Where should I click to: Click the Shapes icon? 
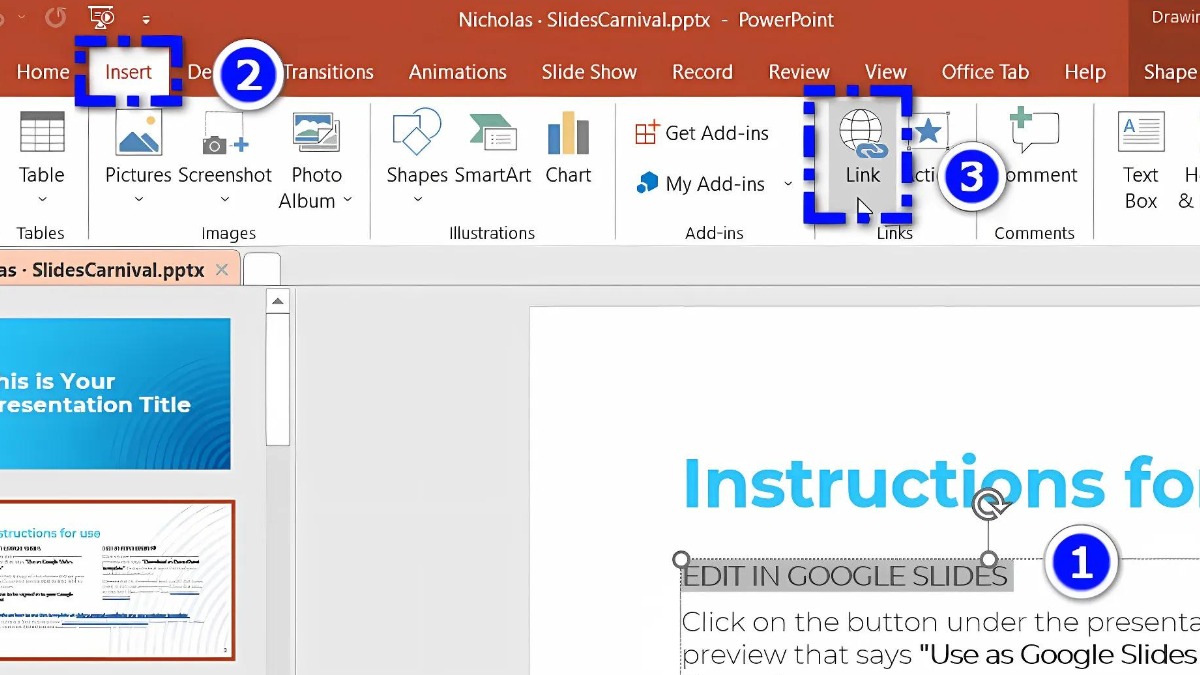417,132
